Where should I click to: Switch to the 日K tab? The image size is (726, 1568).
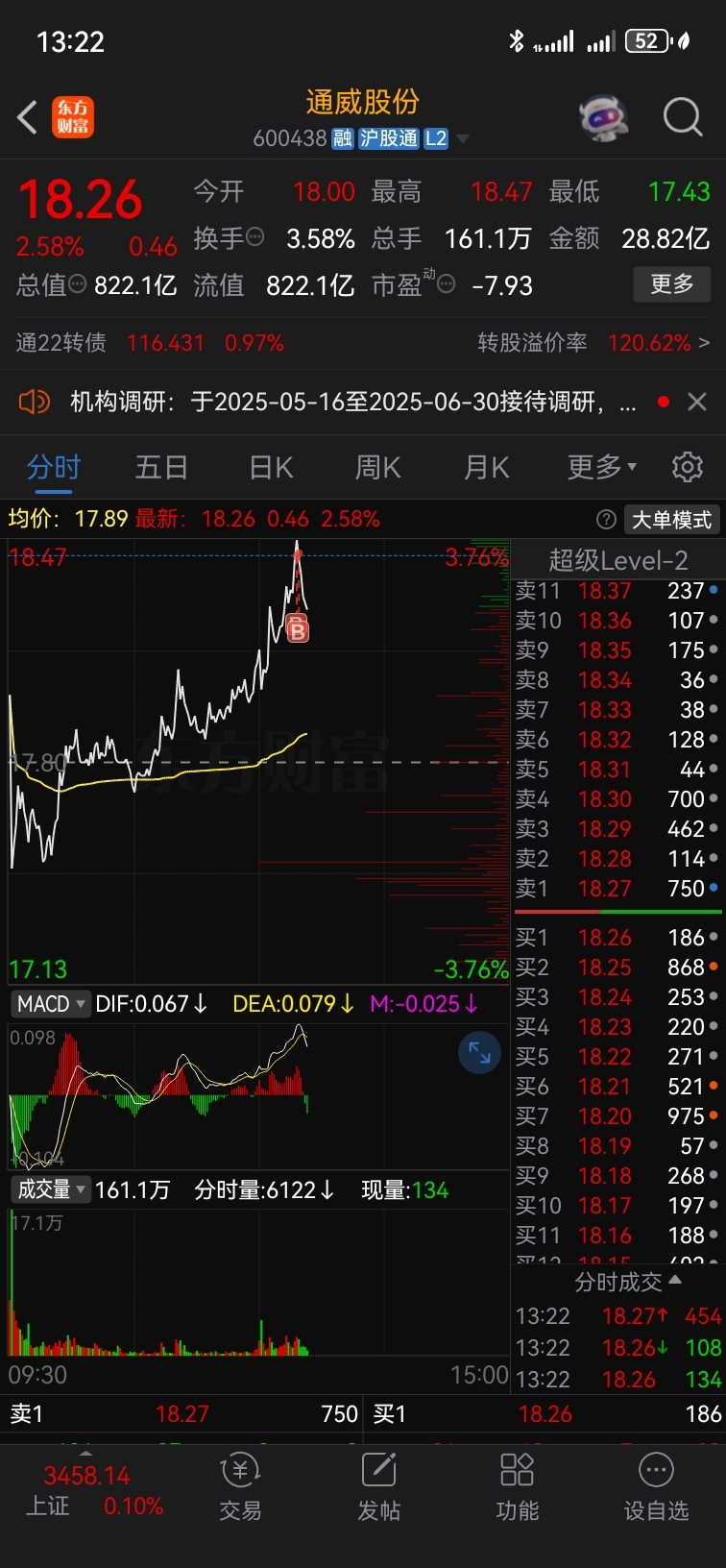click(x=271, y=468)
